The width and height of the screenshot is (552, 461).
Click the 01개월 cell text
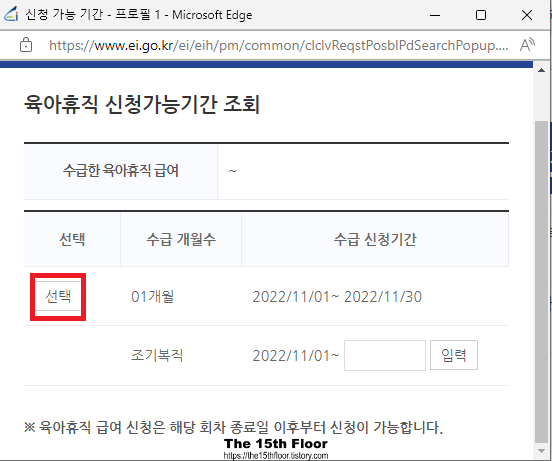[x=152, y=296]
